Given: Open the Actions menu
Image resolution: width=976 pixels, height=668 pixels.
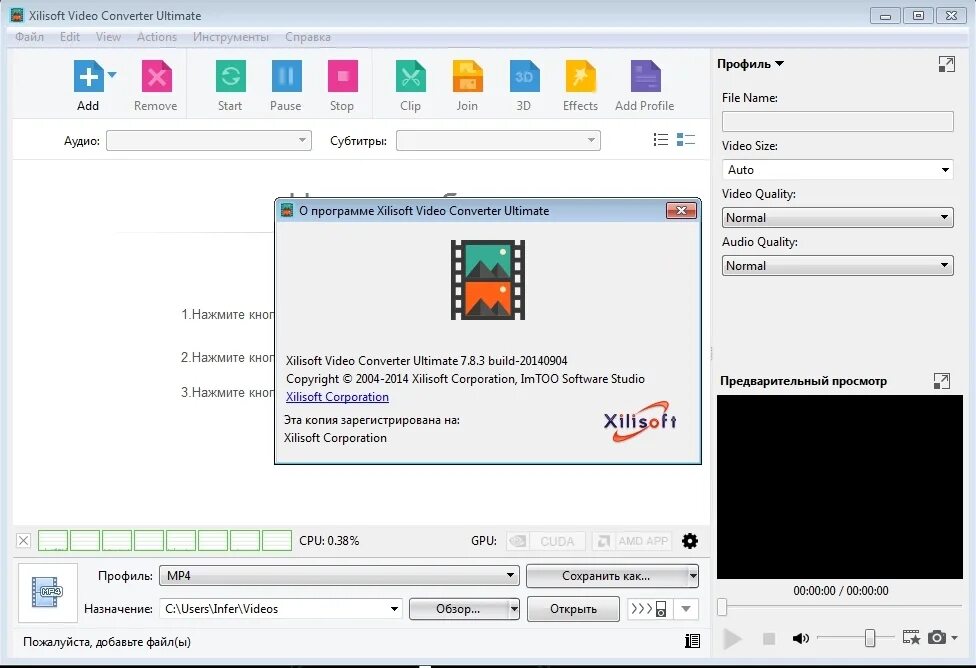Looking at the screenshot, I should [x=156, y=36].
